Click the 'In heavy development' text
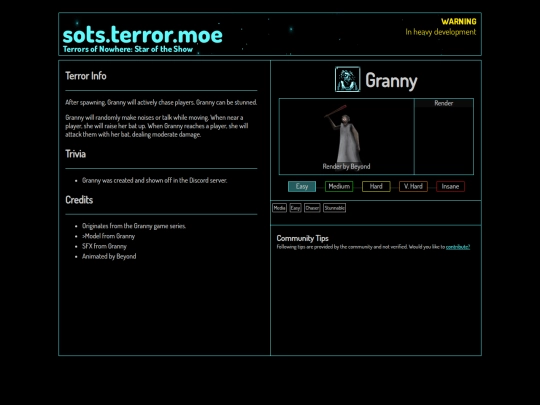 point(441,32)
